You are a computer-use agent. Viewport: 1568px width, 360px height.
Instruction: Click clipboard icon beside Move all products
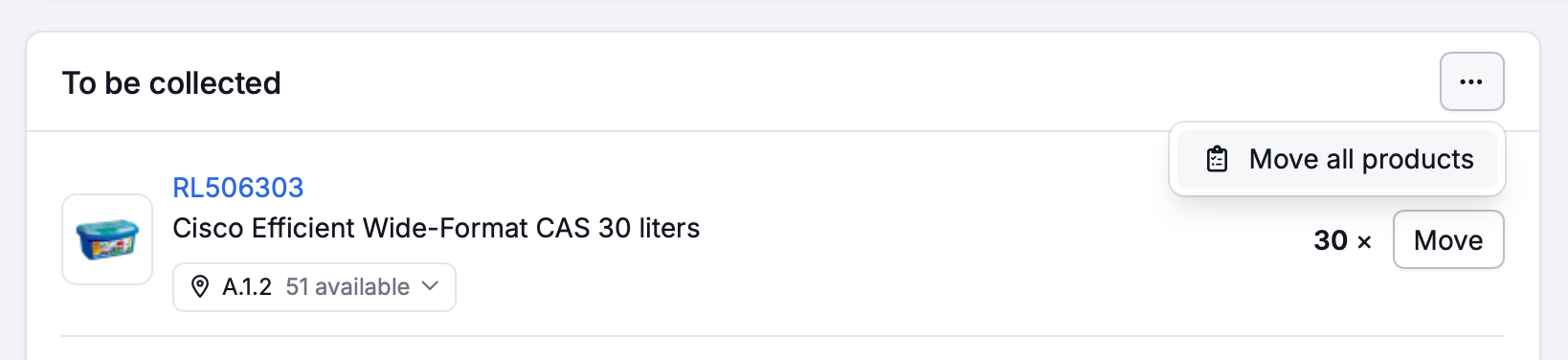coord(1217,159)
